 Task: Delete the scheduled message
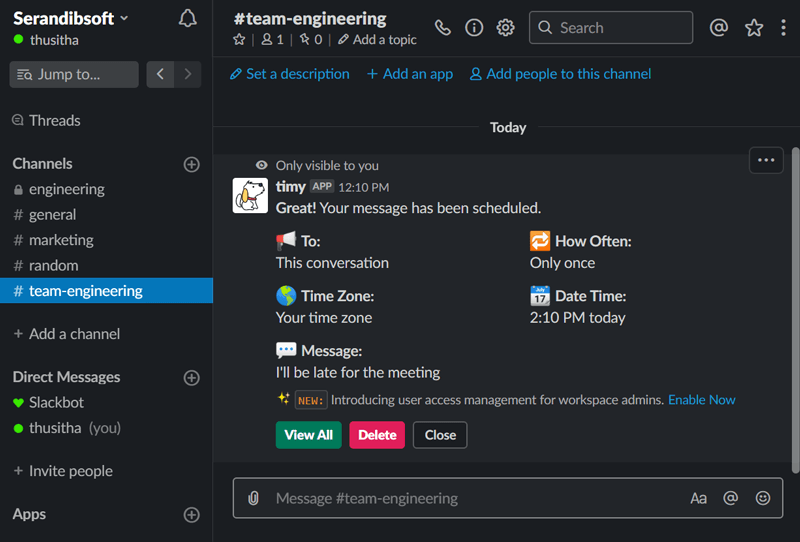pyautogui.click(x=377, y=435)
